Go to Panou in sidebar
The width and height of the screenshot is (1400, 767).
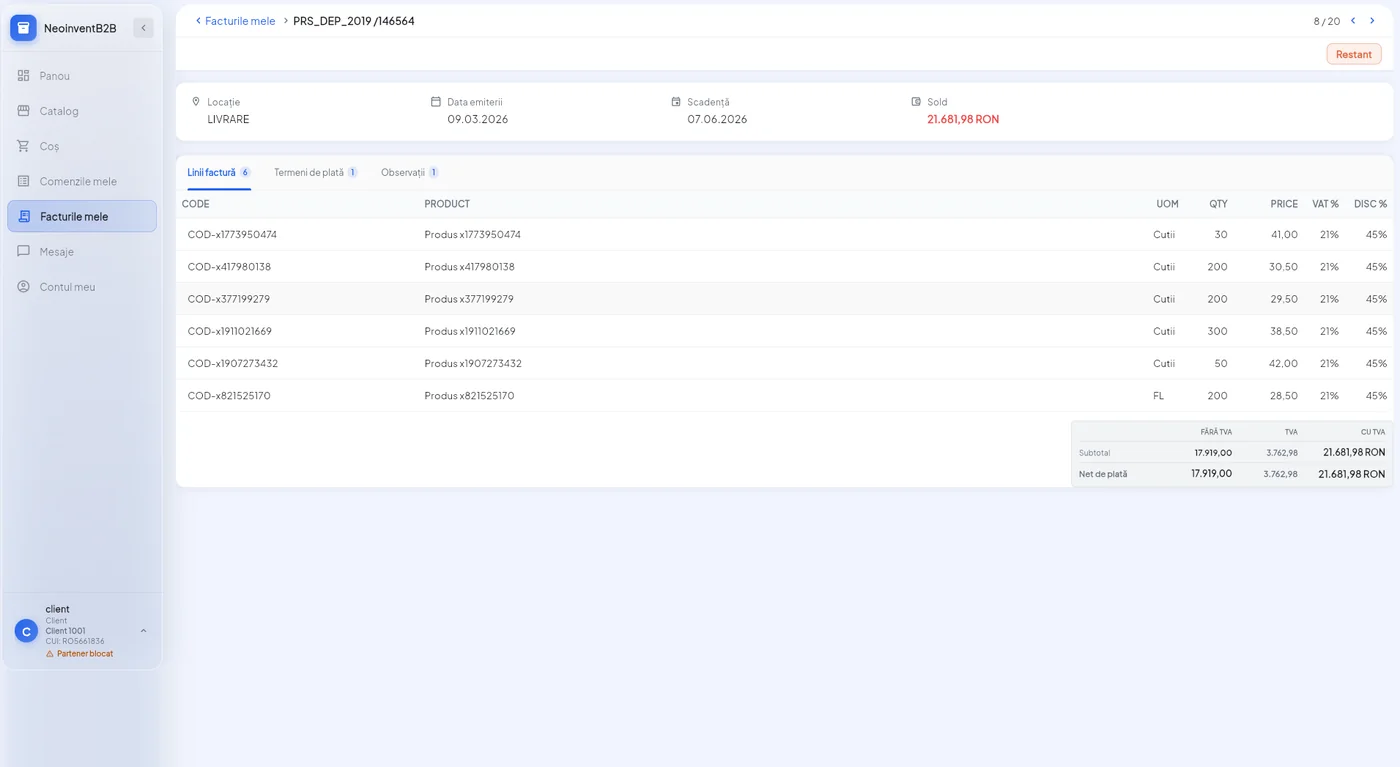pos(82,76)
